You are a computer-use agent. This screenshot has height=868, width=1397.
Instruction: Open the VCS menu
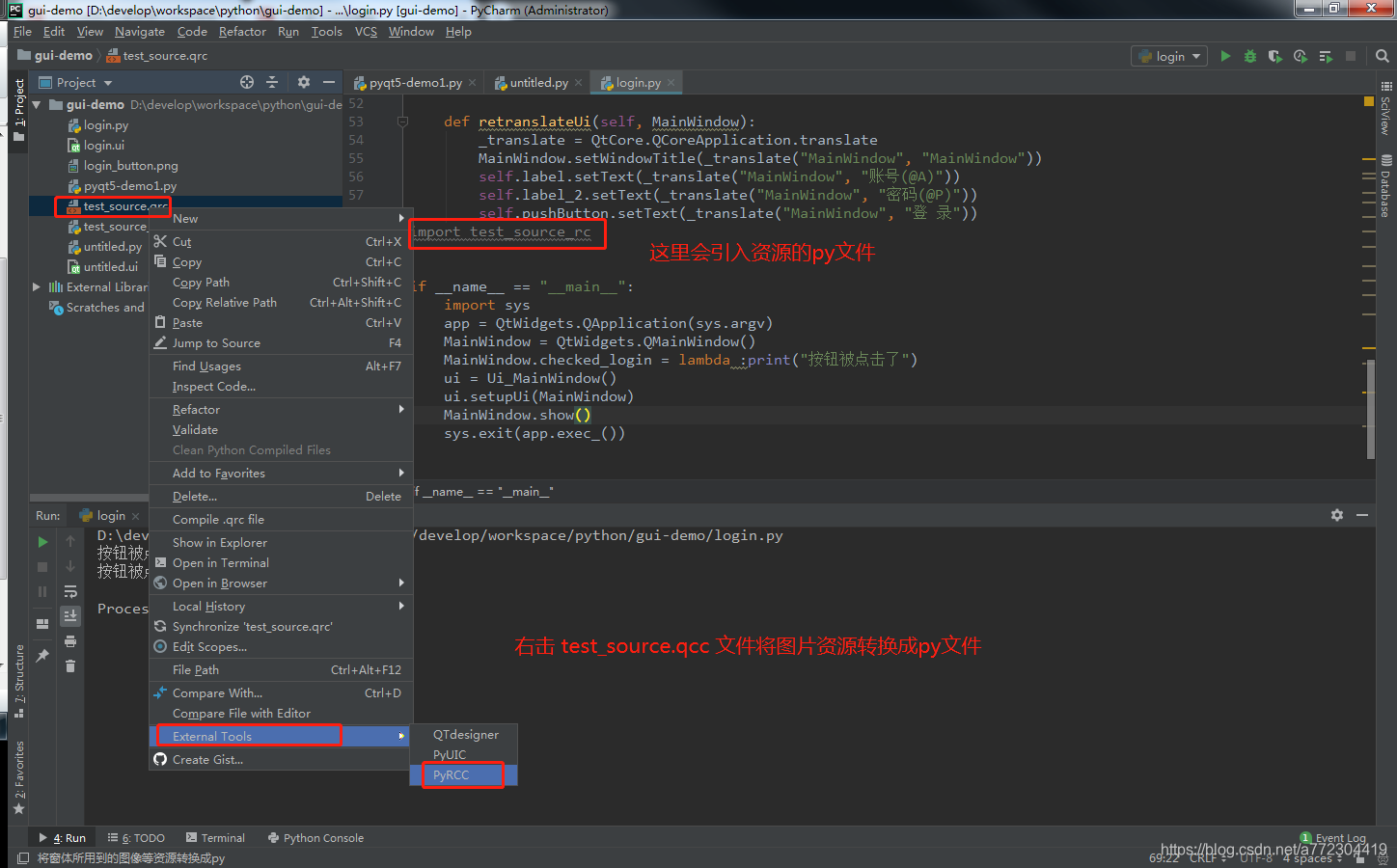click(x=366, y=32)
